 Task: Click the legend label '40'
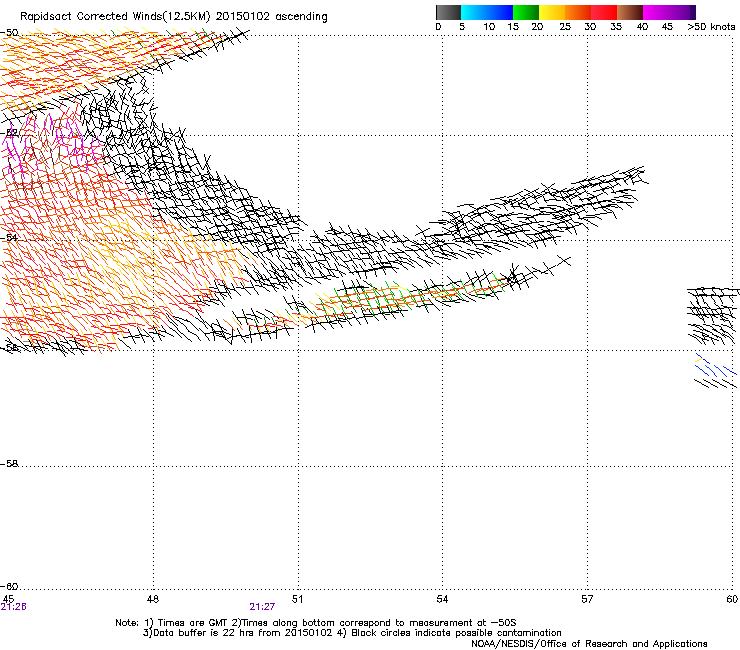[x=642, y=26]
